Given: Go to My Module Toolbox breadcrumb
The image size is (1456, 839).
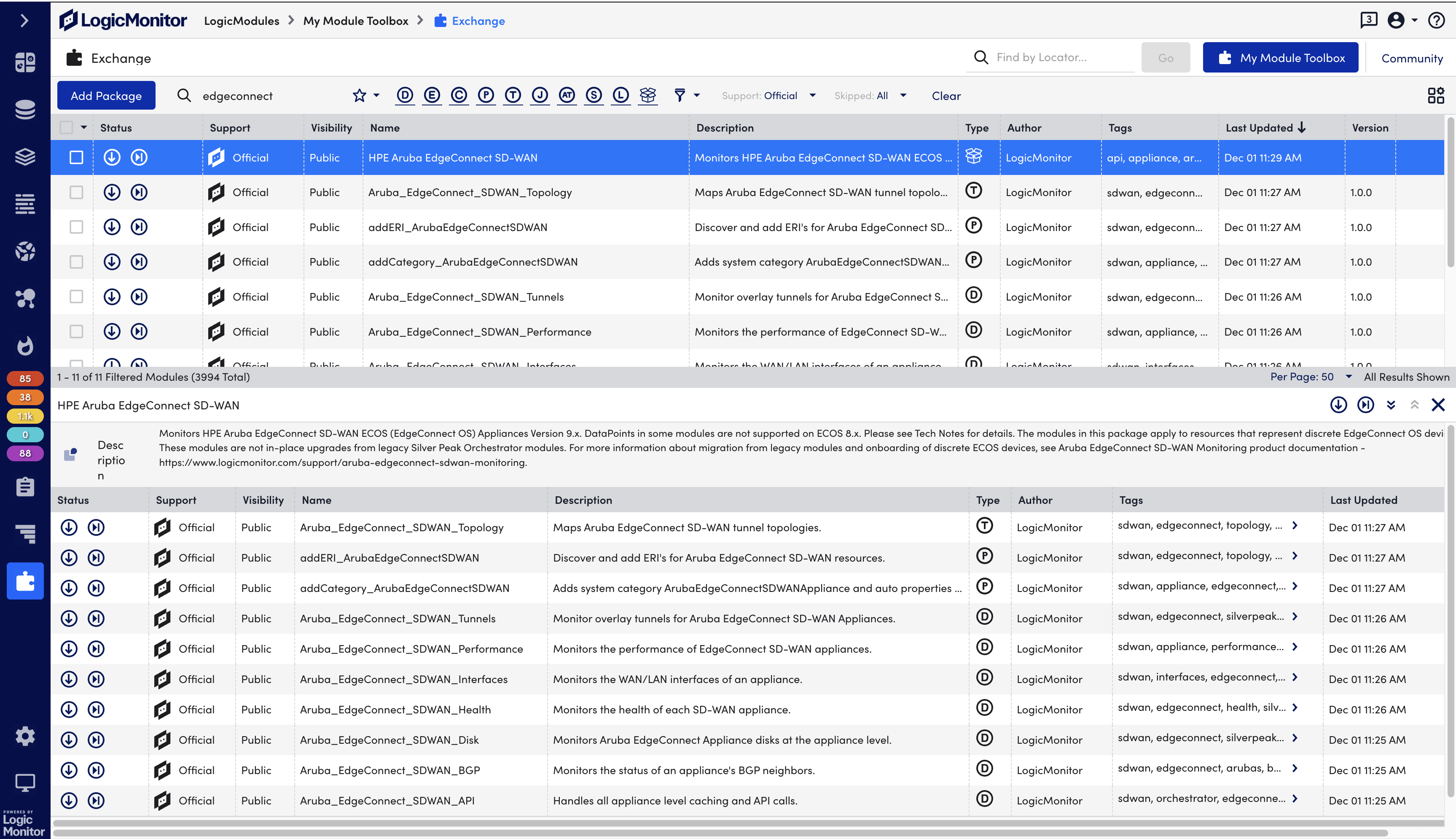Looking at the screenshot, I should pos(355,21).
